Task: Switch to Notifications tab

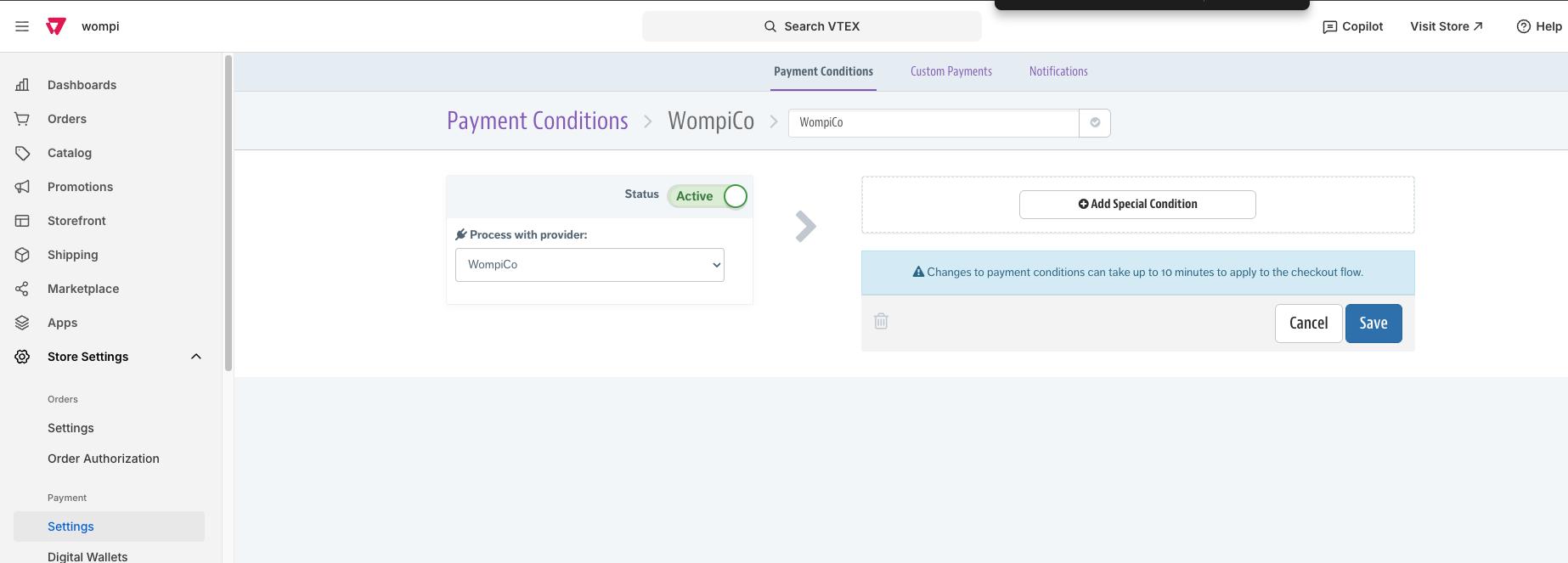Action: click(x=1058, y=71)
